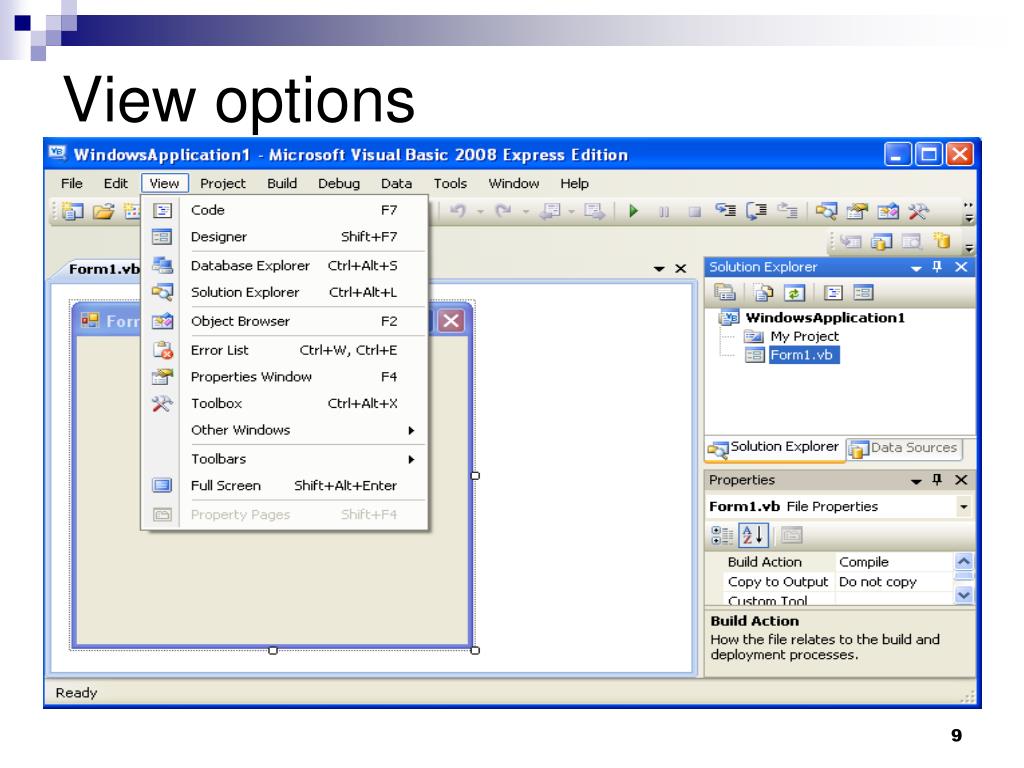This screenshot has height=768, width=1024.
Task: Open the Project menu
Action: (x=223, y=184)
